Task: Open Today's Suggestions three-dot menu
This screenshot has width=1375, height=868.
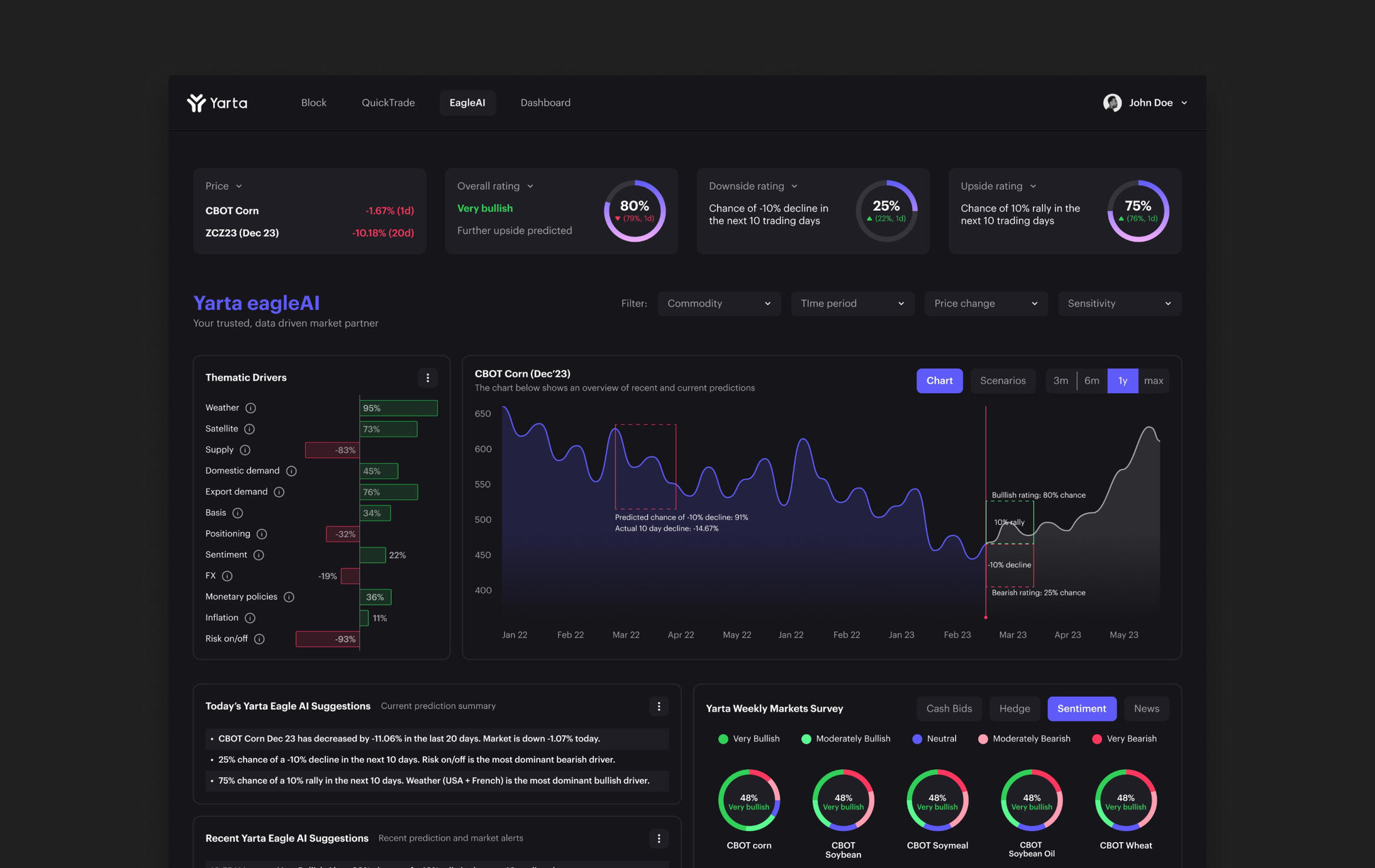Action: [x=659, y=706]
